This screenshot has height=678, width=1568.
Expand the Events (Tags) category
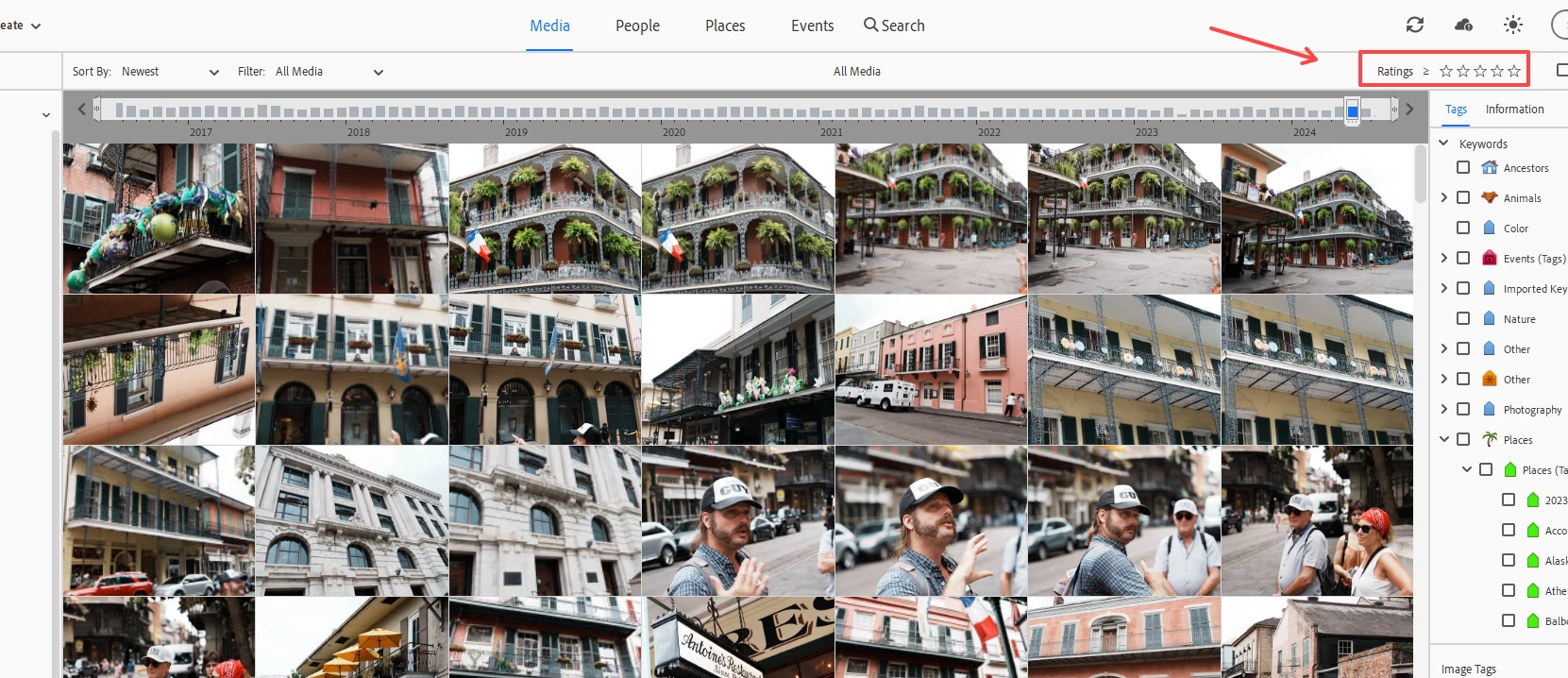pos(1443,258)
